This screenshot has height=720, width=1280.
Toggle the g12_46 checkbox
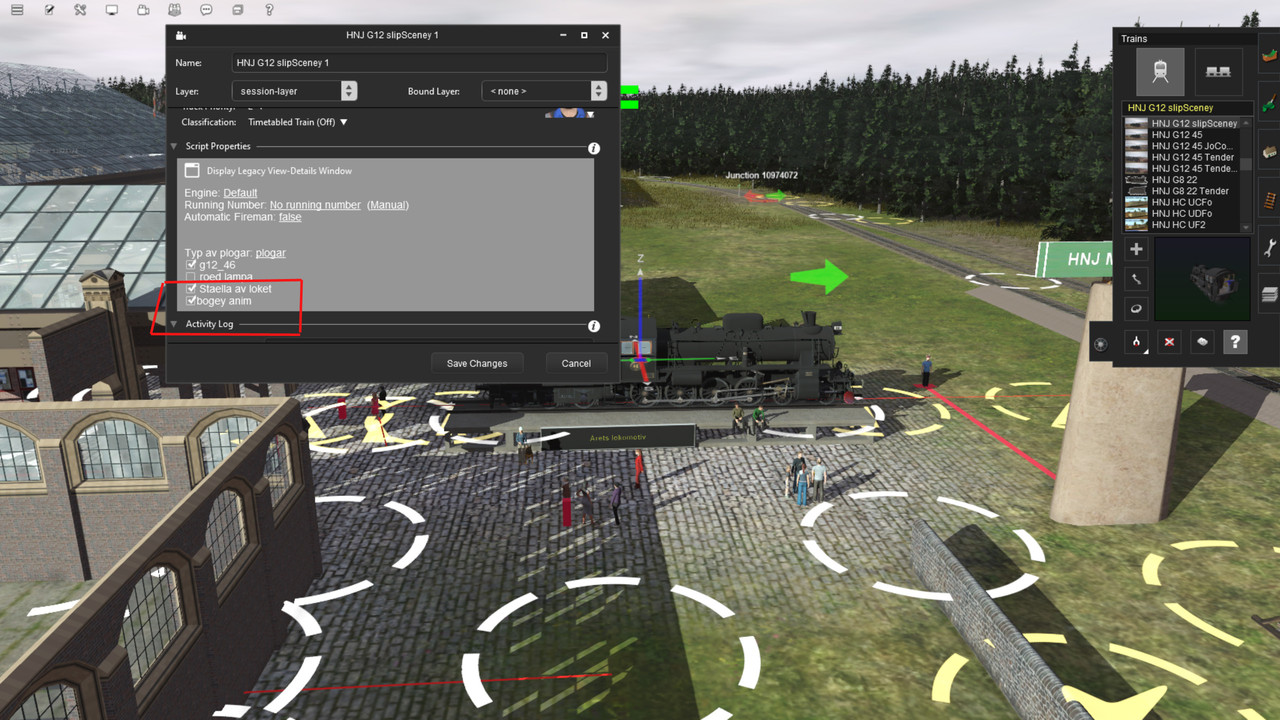pos(191,264)
